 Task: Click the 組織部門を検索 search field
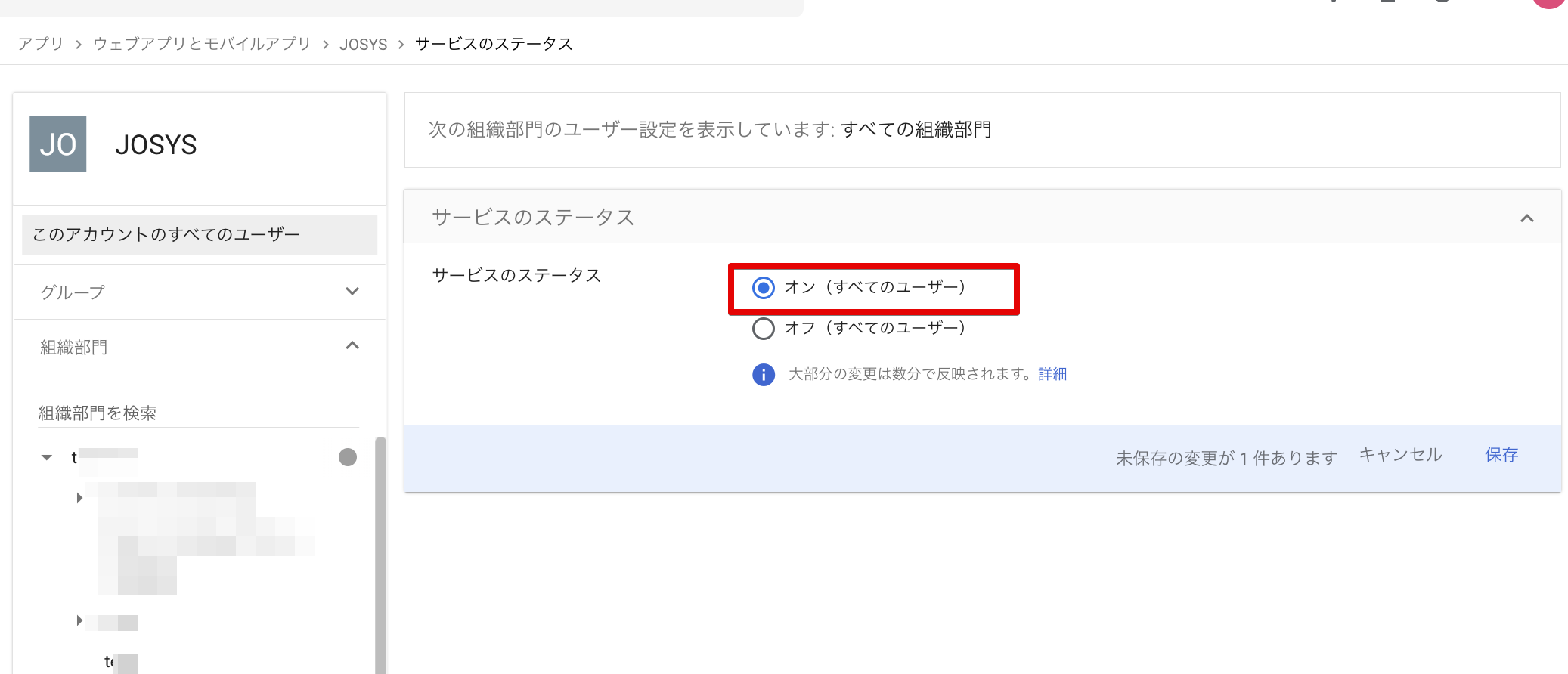click(x=198, y=413)
